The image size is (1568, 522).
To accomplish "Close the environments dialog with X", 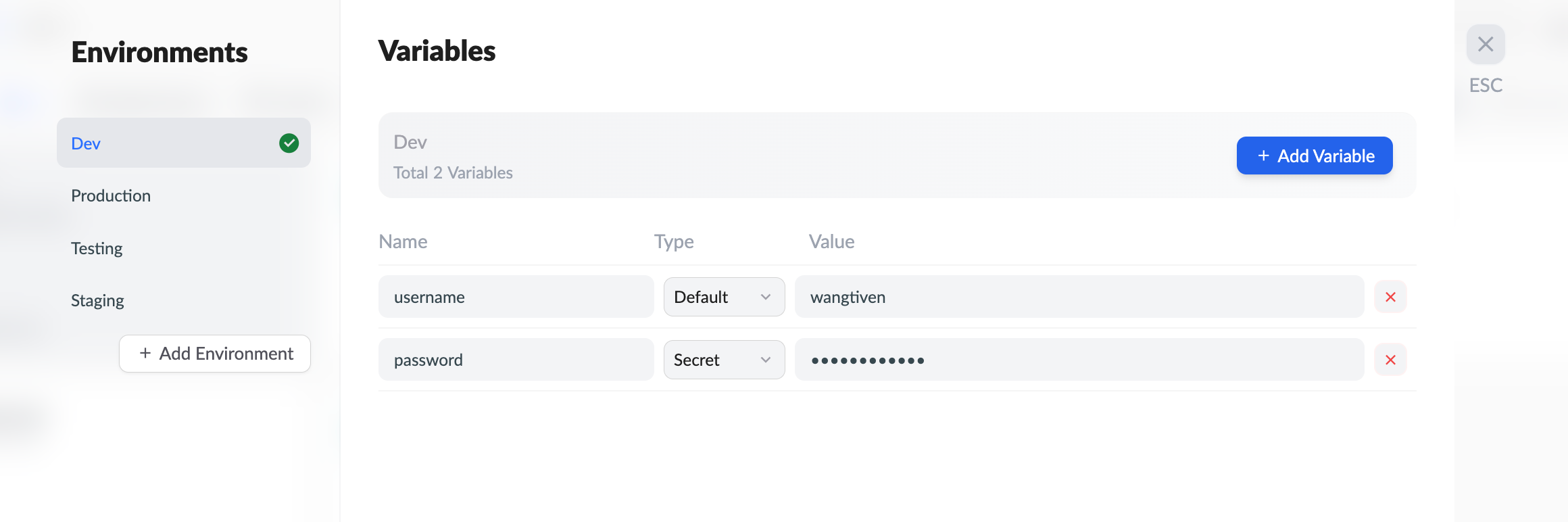I will (x=1486, y=45).
